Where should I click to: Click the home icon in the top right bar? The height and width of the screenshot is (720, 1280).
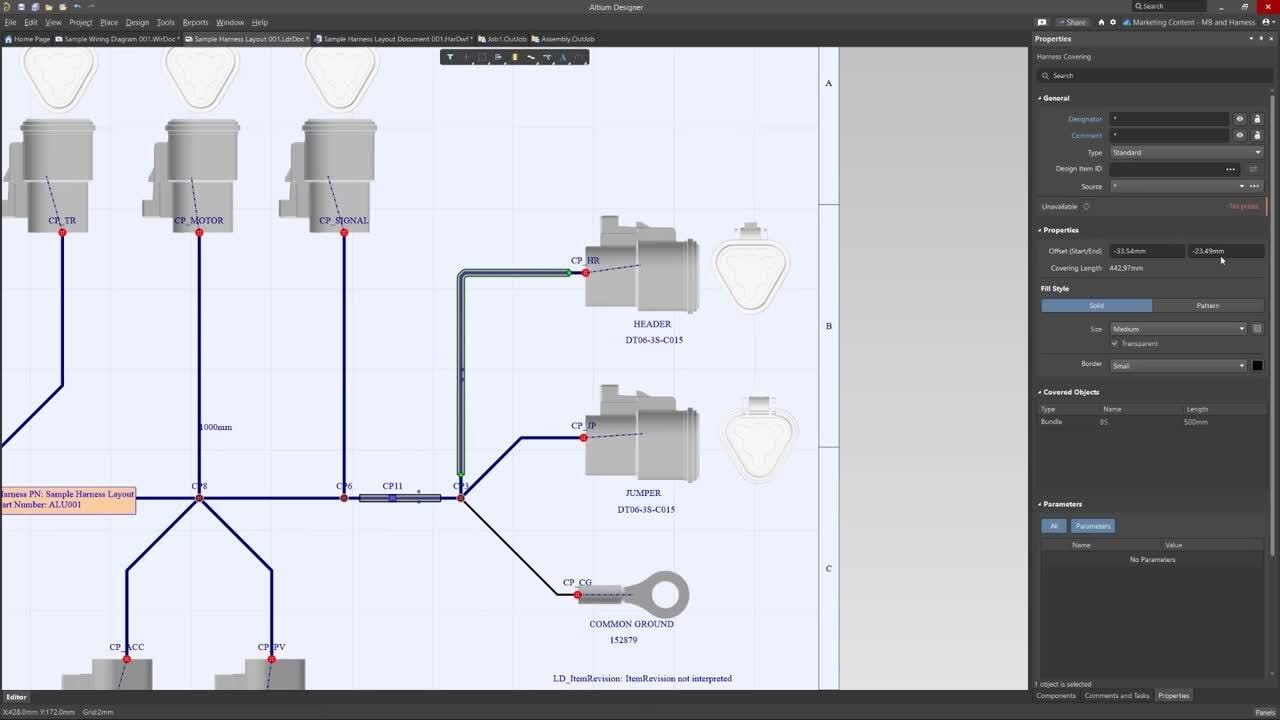[1101, 22]
